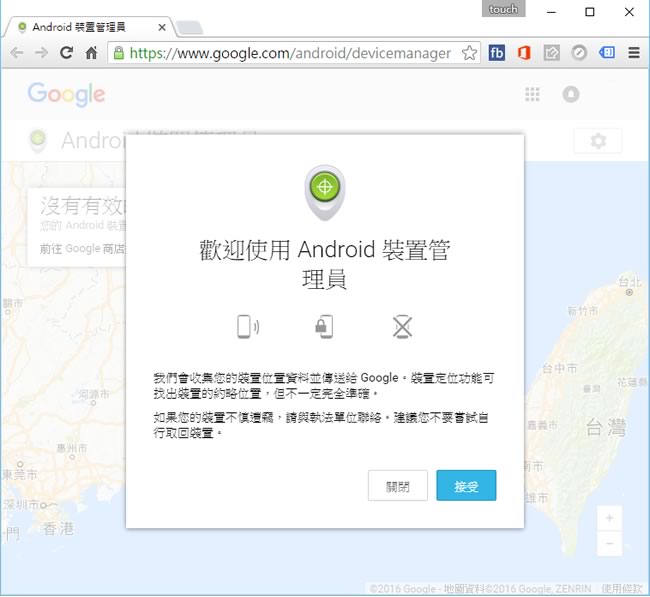This screenshot has height=597, width=650.
Task: Click the browser back arrow
Action: coord(16,53)
